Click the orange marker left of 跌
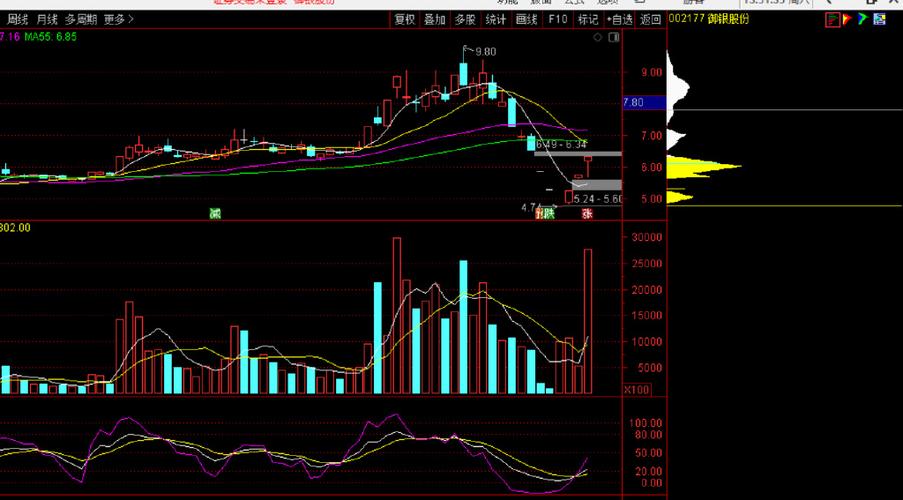The image size is (903, 500). (x=538, y=214)
